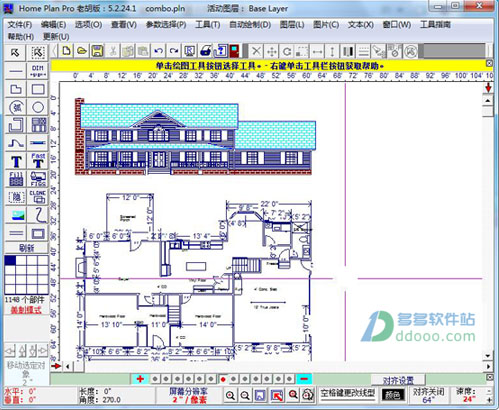Click the vertical scrollbar down arrow
499x410 pixels.
coord(488,356)
